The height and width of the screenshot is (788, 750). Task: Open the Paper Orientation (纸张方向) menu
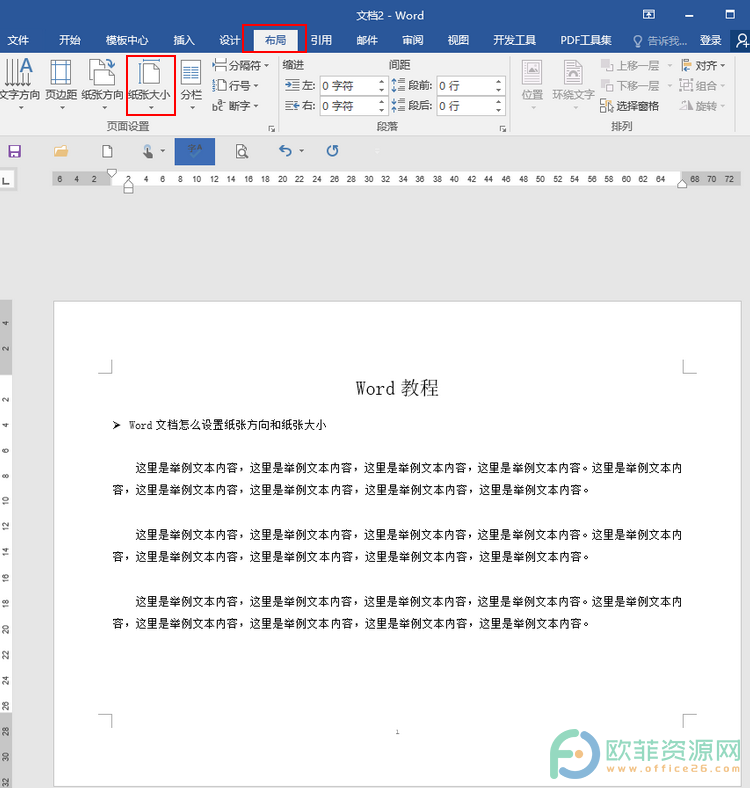[103, 84]
